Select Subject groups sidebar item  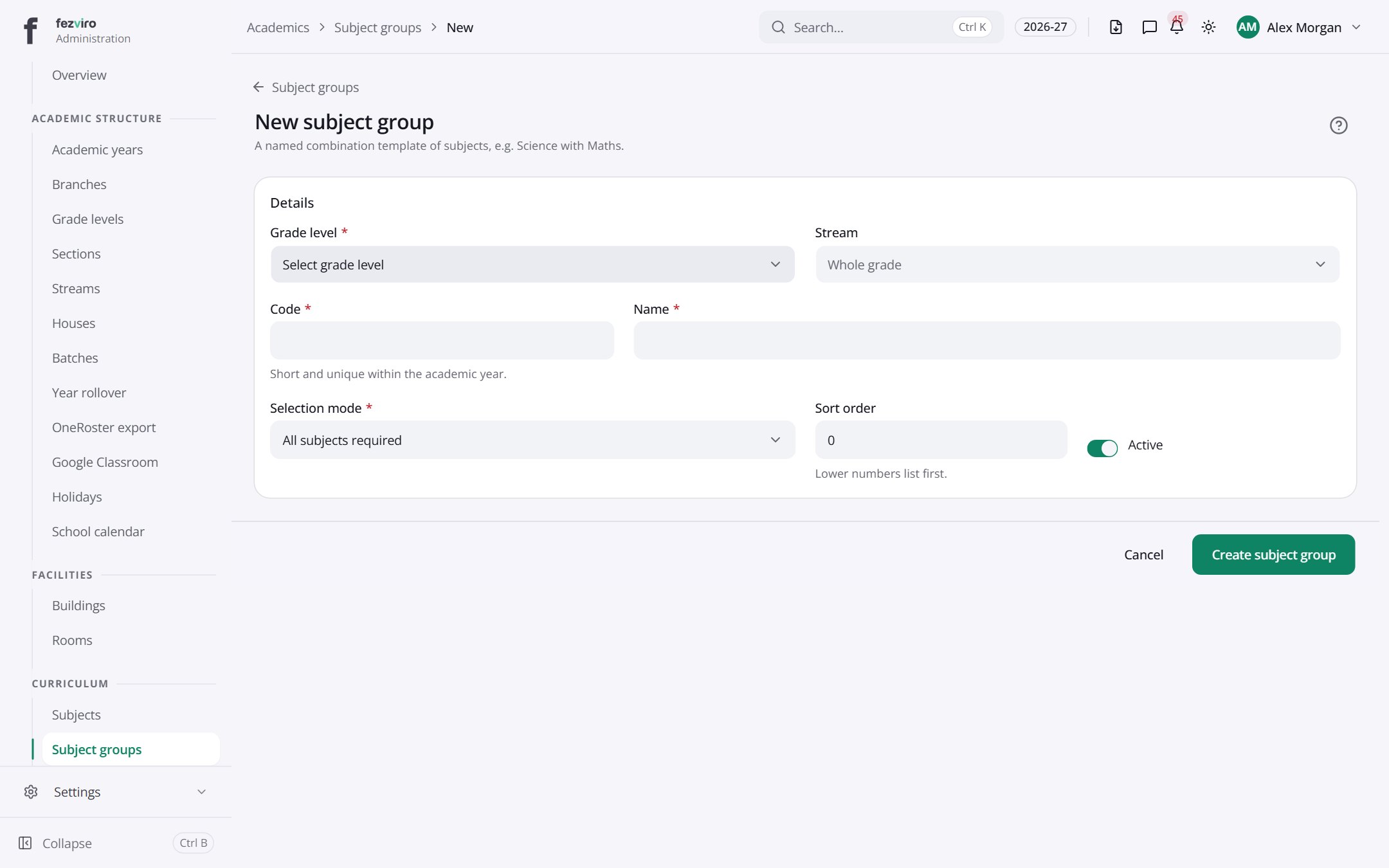(x=131, y=749)
